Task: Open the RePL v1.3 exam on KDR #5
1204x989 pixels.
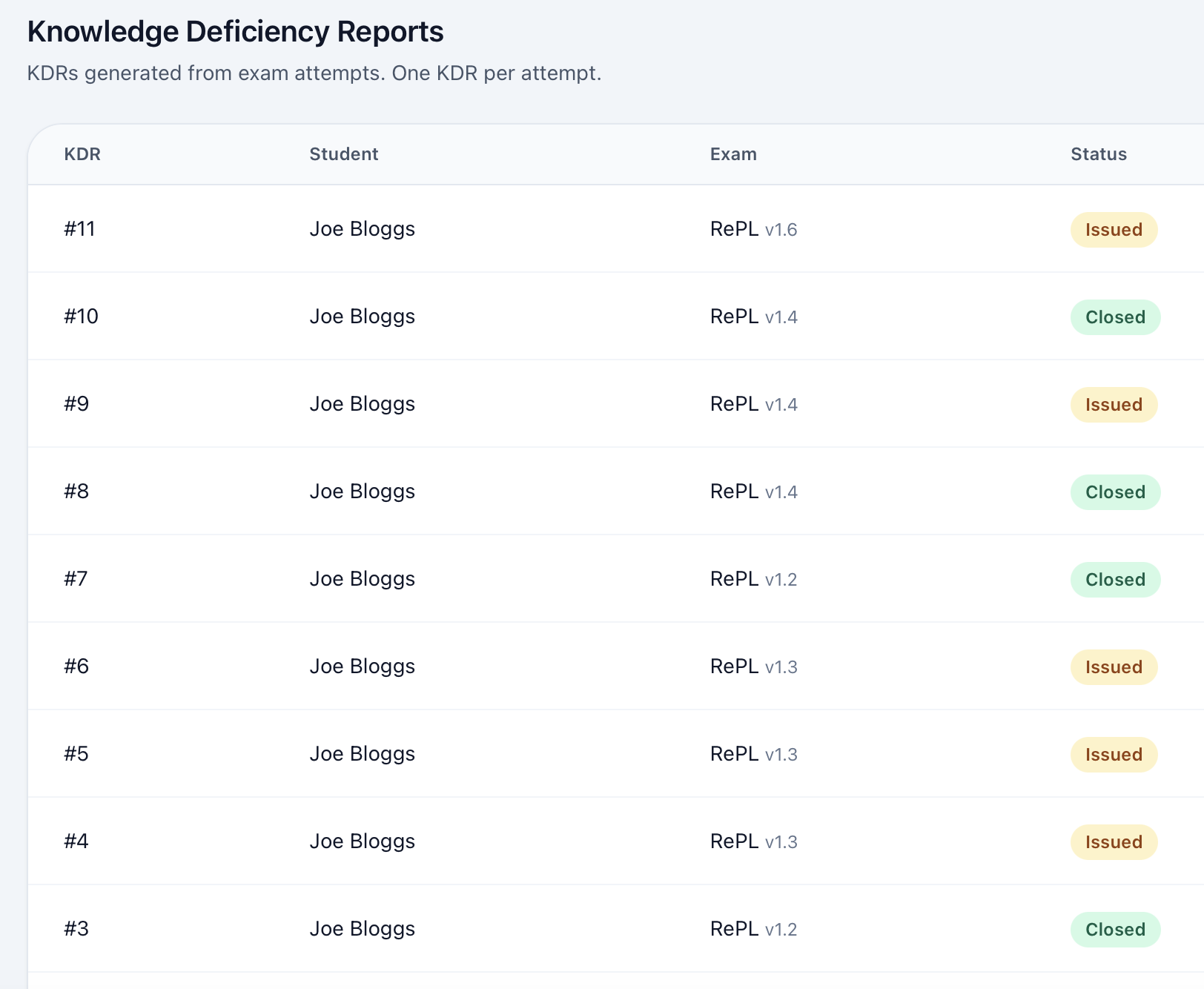Action: tap(753, 754)
